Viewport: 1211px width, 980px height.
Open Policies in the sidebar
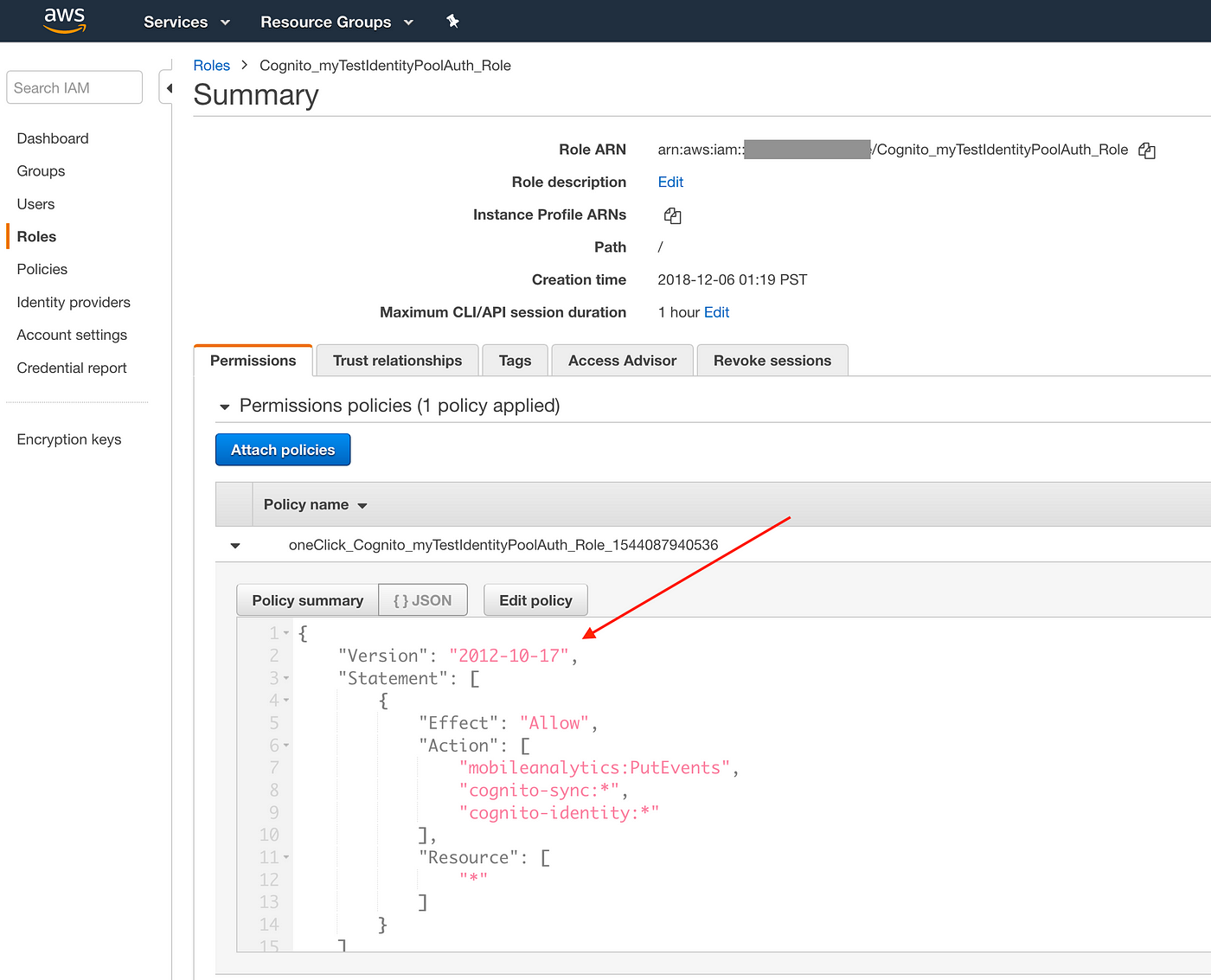pos(42,270)
